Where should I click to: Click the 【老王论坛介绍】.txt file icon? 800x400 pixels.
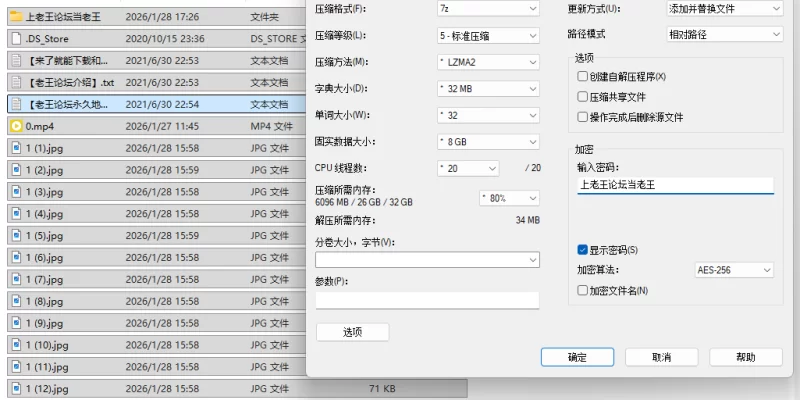pyautogui.click(x=16, y=82)
